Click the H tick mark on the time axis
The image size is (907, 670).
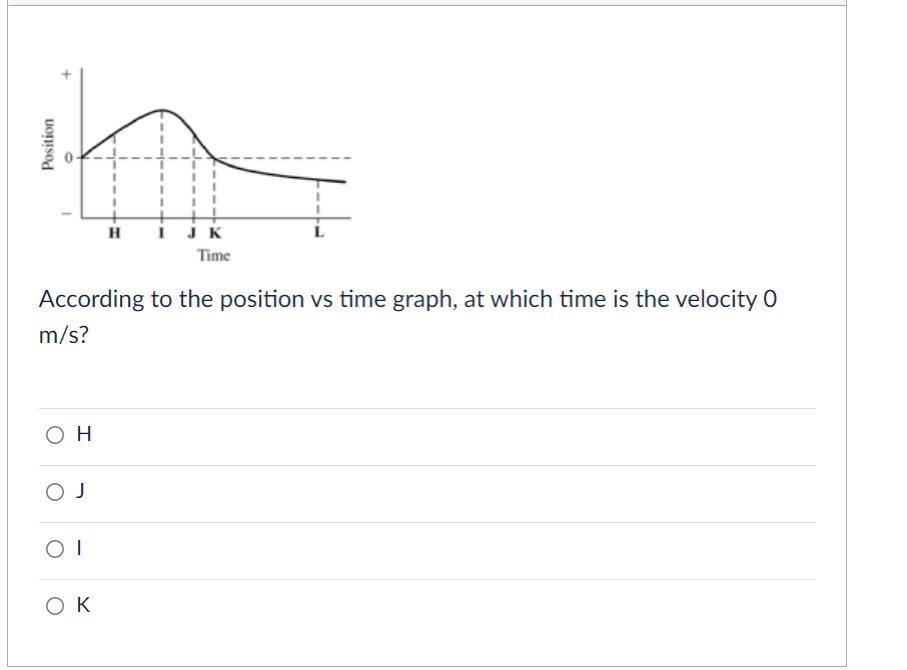(115, 234)
